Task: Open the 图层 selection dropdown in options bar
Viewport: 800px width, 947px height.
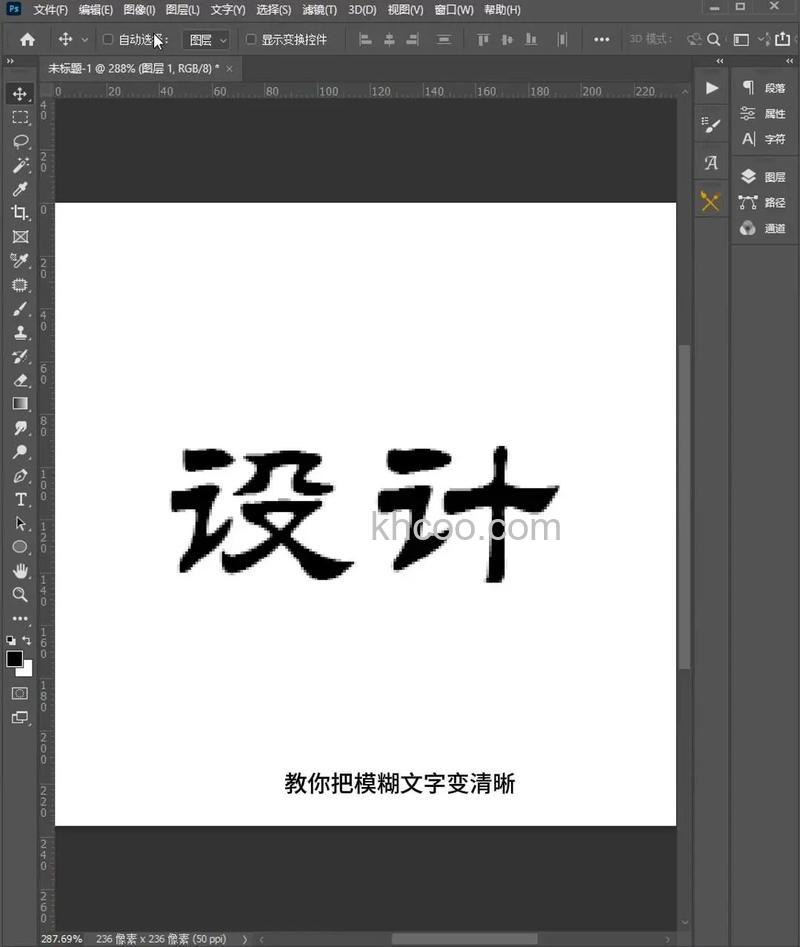Action: click(205, 40)
